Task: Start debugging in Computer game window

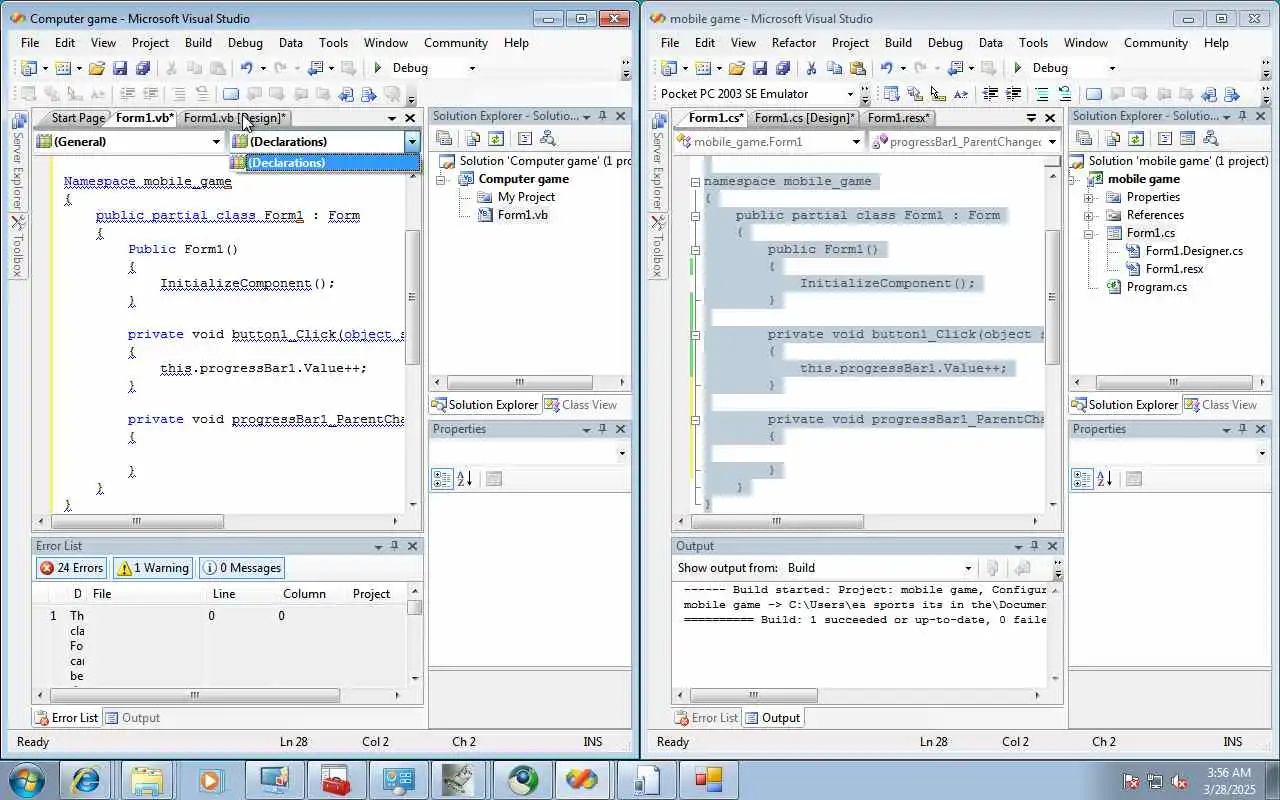Action: click(378, 68)
